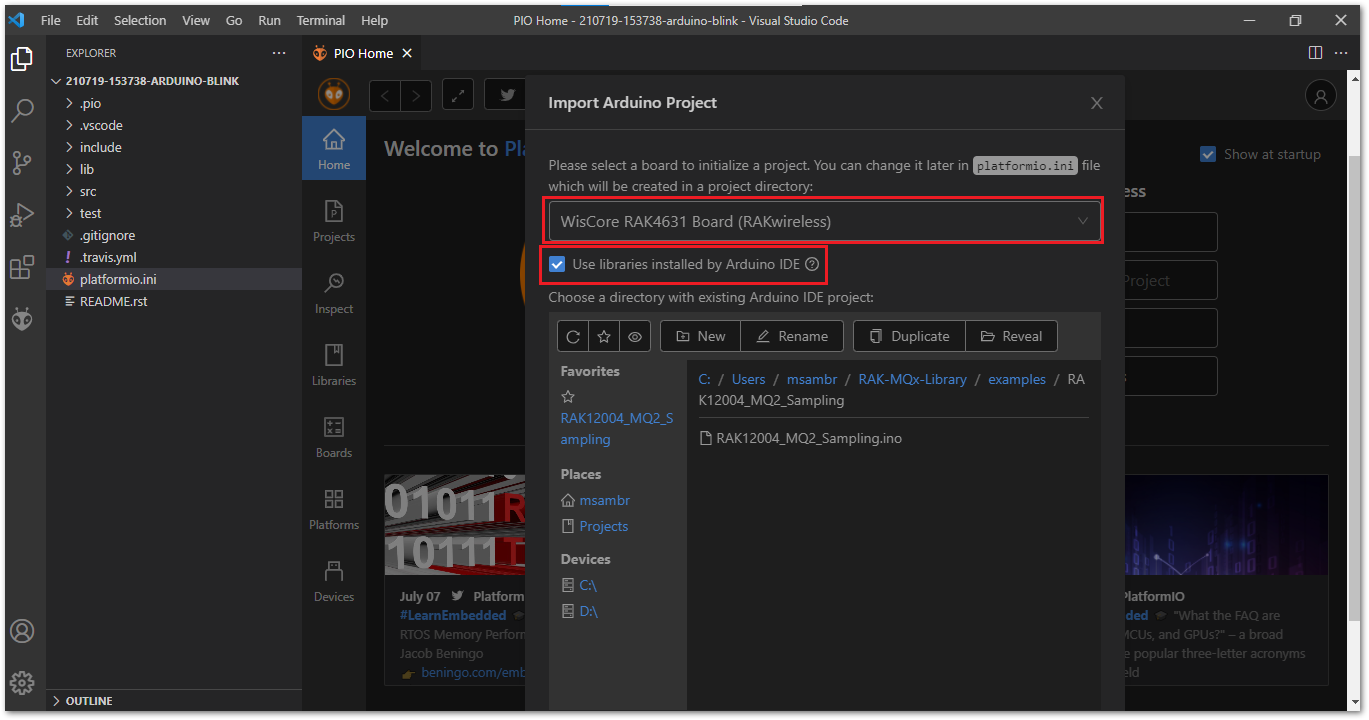Click the Reveal button
Screen dimensions: 1369x720
tap(1011, 336)
